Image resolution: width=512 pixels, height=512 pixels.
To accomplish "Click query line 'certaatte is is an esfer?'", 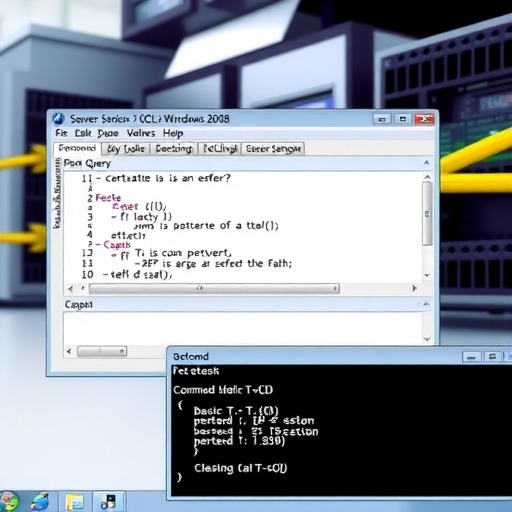I will [x=168, y=178].
